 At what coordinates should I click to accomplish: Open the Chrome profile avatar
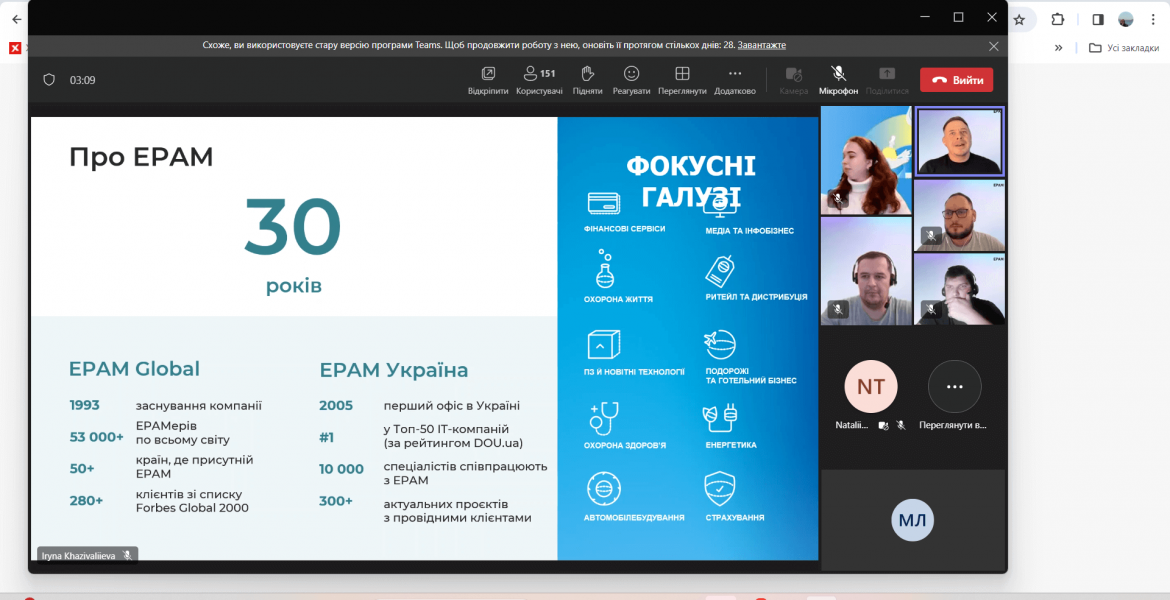coord(1125,20)
